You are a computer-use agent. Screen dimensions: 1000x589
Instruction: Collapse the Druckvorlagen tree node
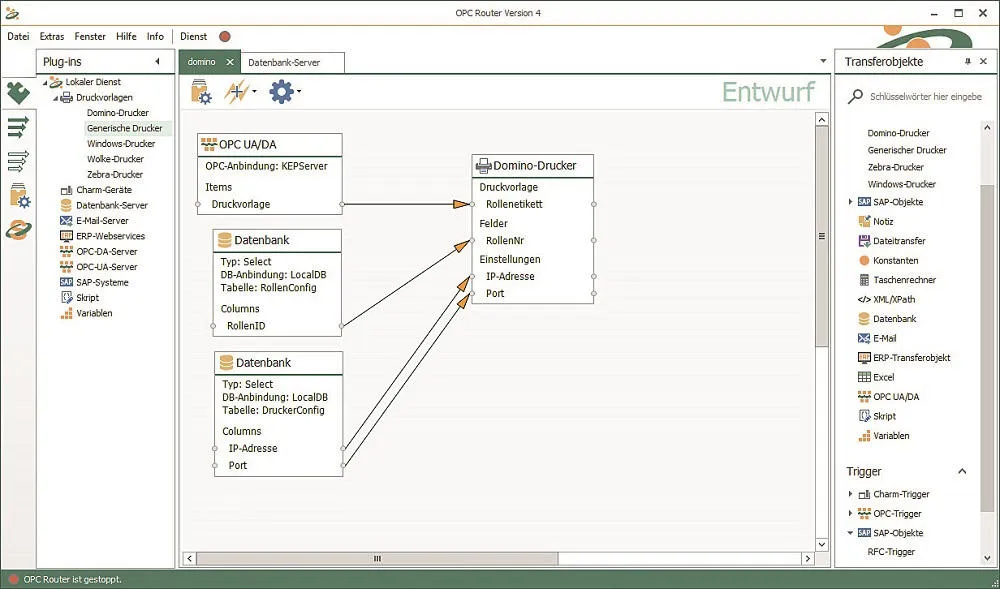point(56,98)
